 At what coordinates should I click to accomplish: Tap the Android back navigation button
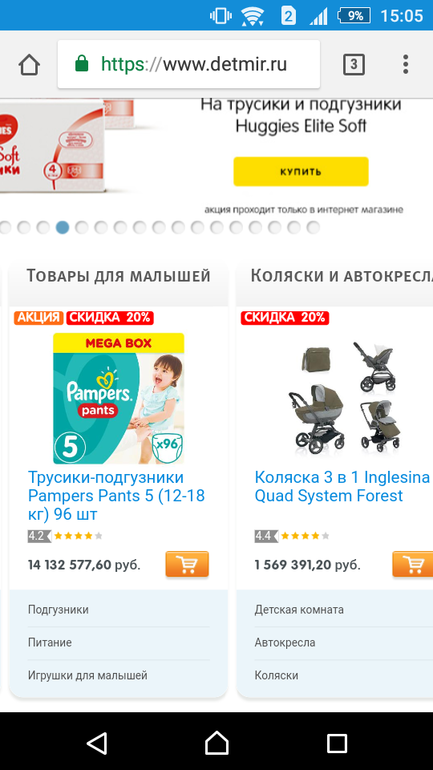tap(97, 743)
